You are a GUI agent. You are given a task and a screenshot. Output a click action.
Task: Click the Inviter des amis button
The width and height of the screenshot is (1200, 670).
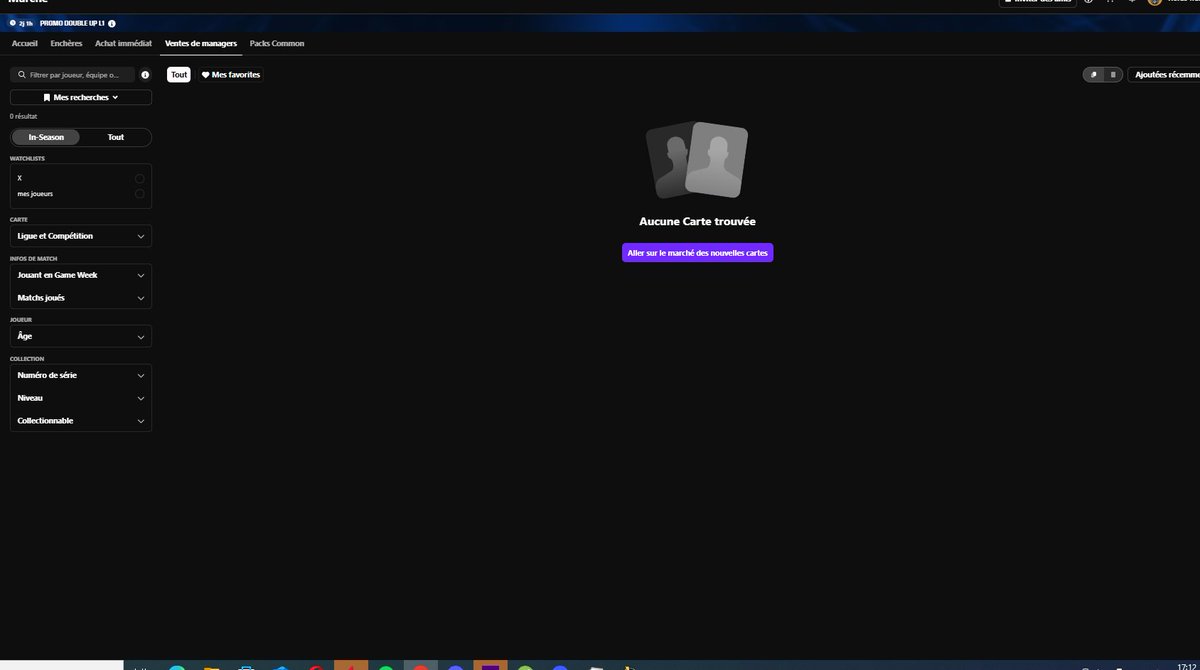[x=1037, y=2]
